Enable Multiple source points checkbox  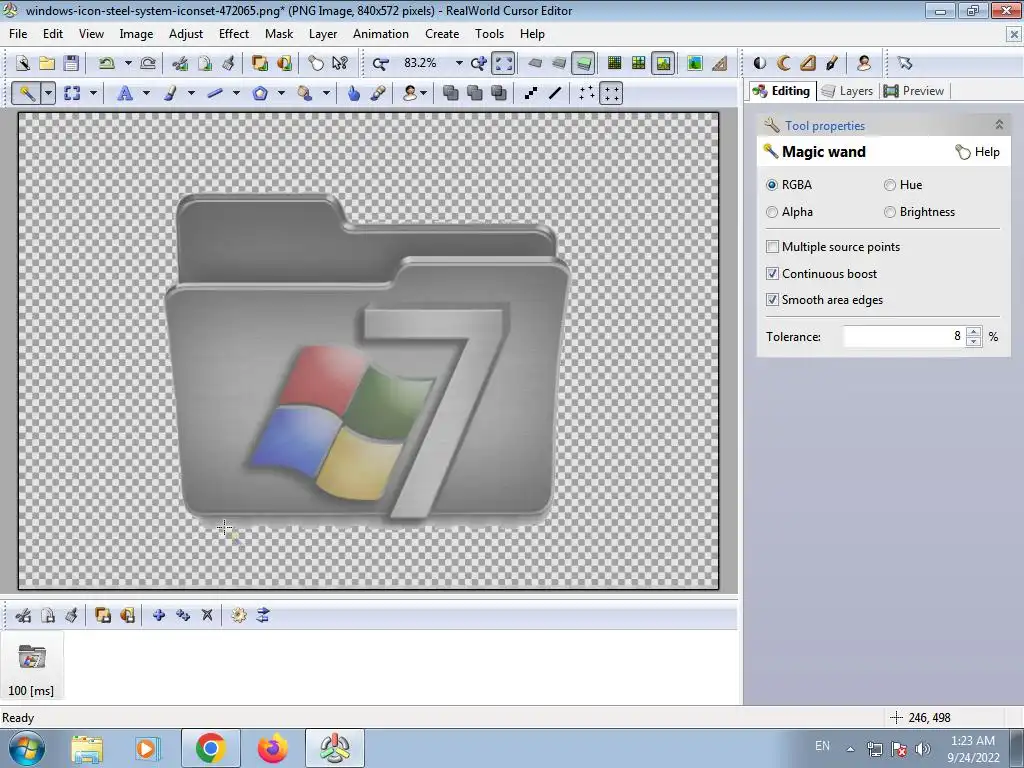772,247
